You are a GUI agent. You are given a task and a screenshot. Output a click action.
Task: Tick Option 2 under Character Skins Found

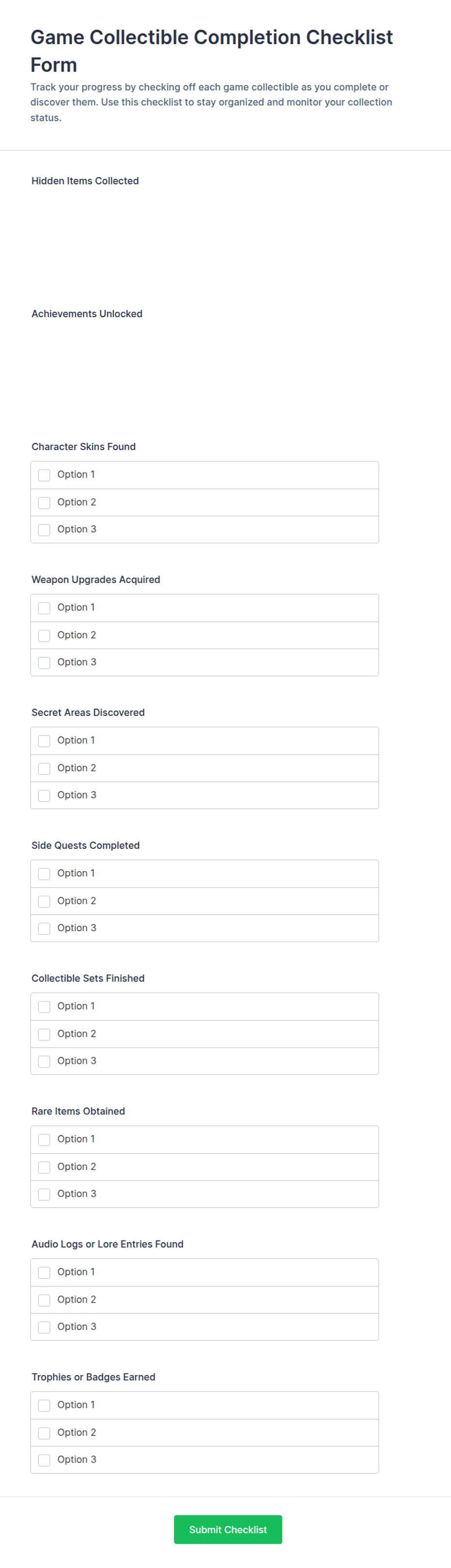point(44,502)
